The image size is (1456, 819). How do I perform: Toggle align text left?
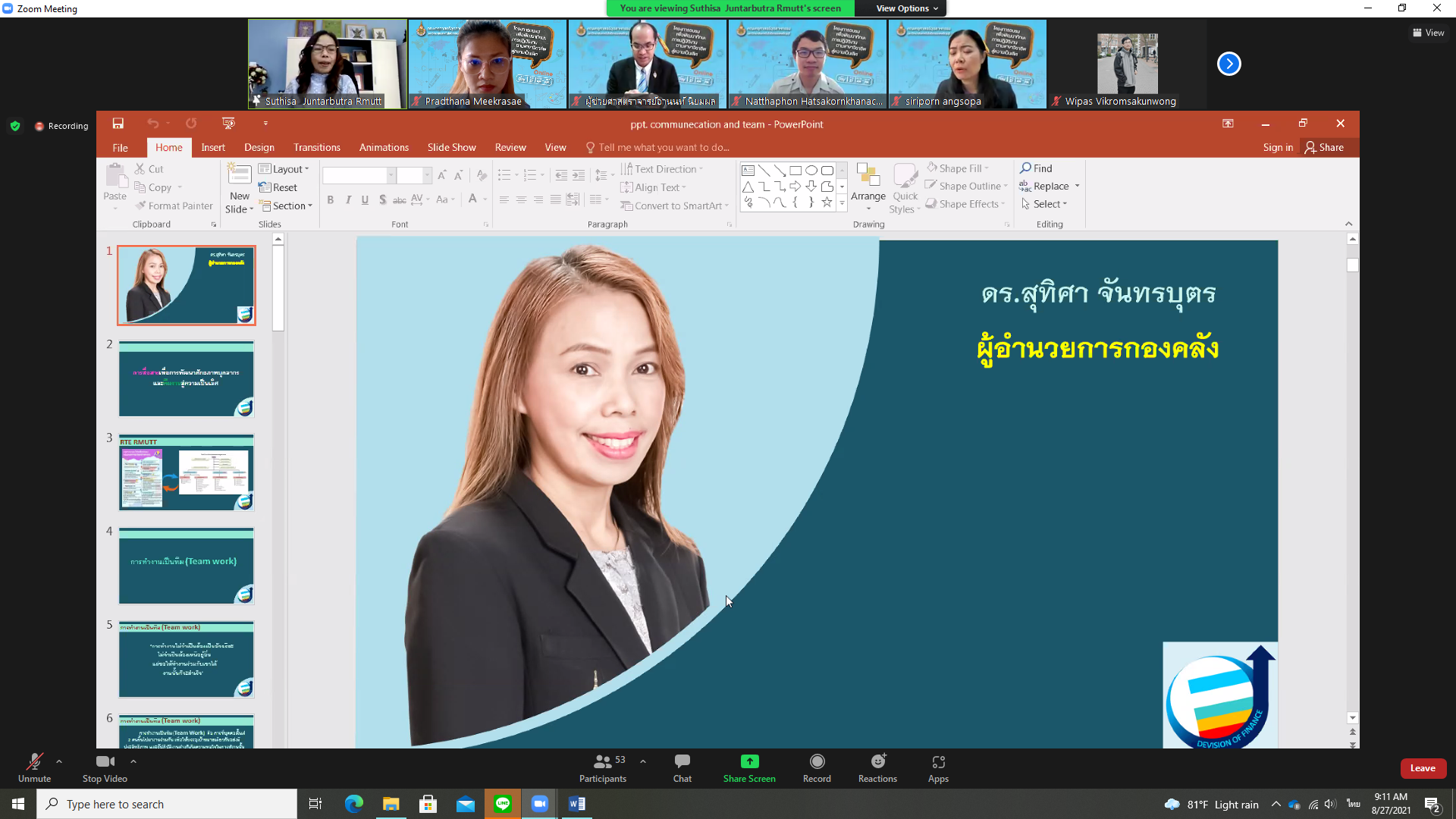point(504,199)
